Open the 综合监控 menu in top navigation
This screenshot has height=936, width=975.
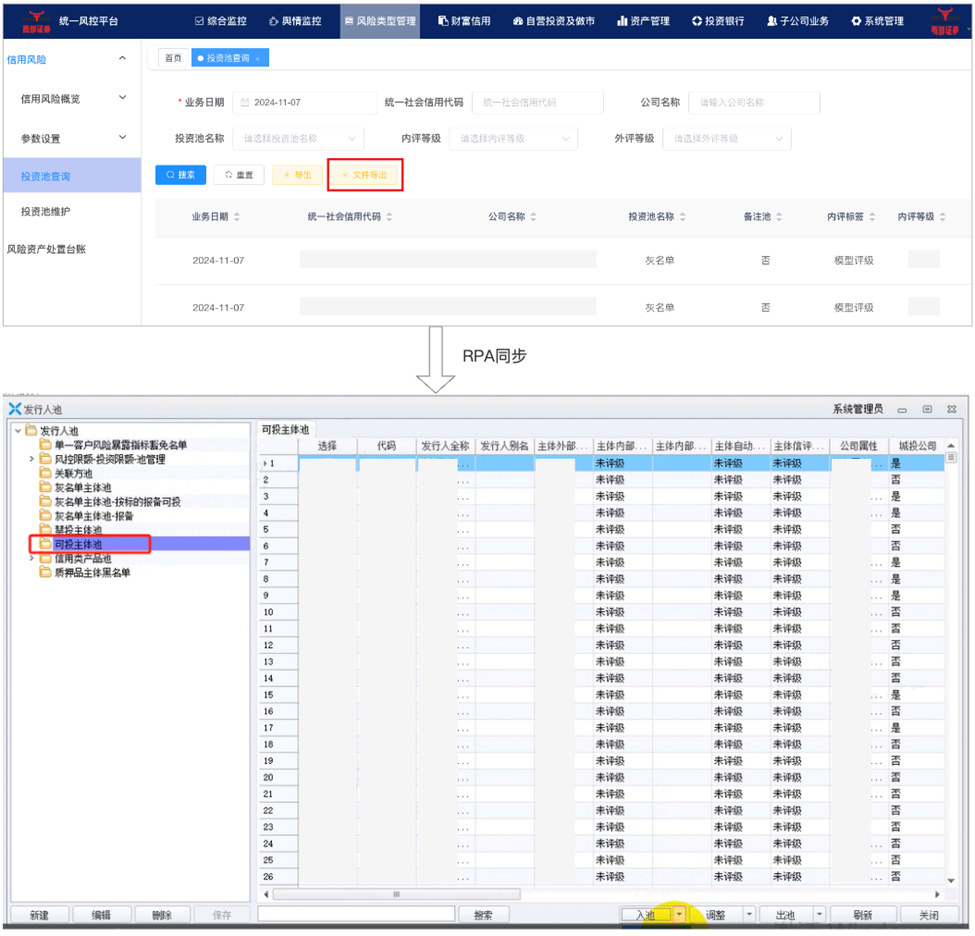click(220, 21)
